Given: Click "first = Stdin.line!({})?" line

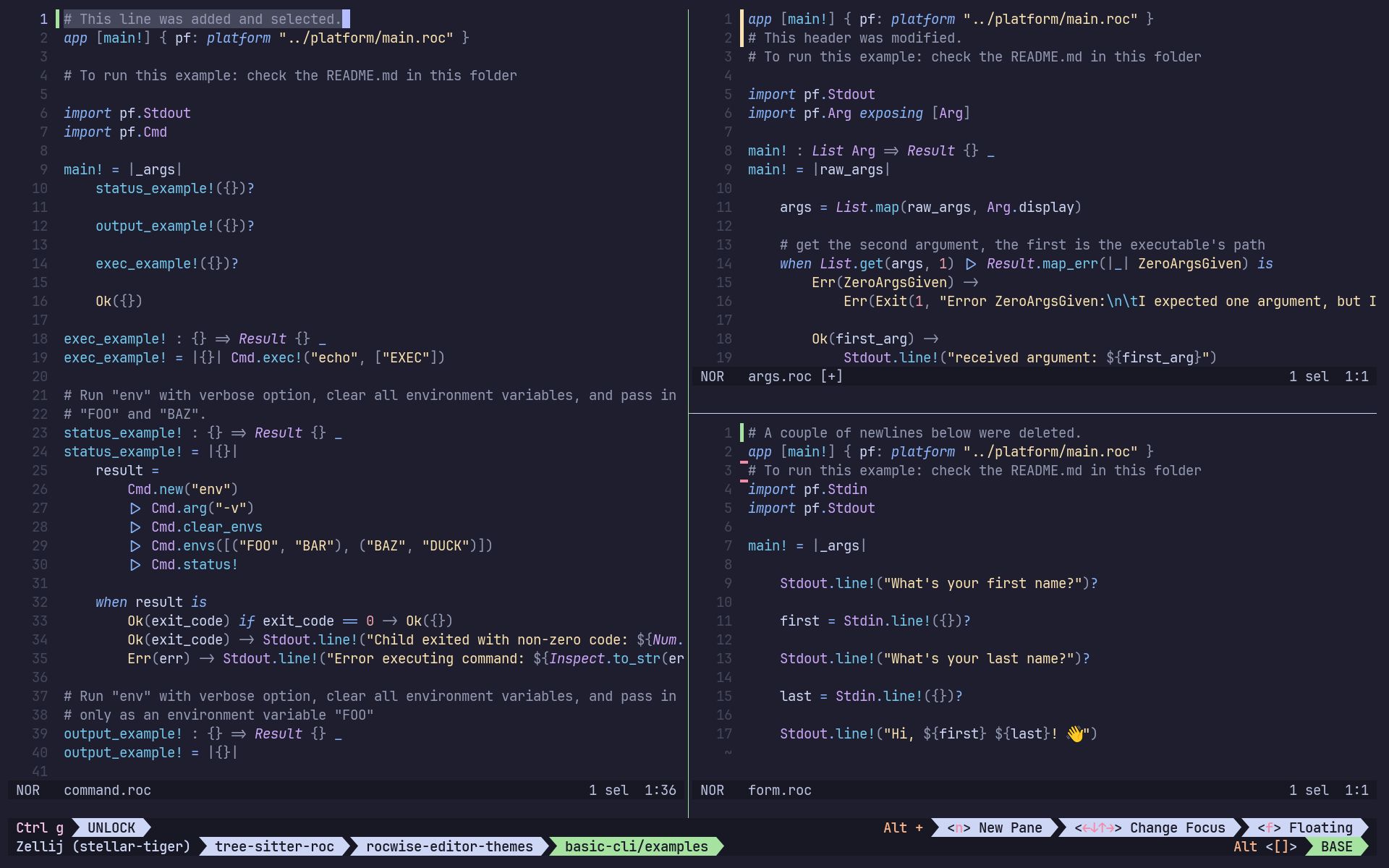Looking at the screenshot, I should coord(875,621).
